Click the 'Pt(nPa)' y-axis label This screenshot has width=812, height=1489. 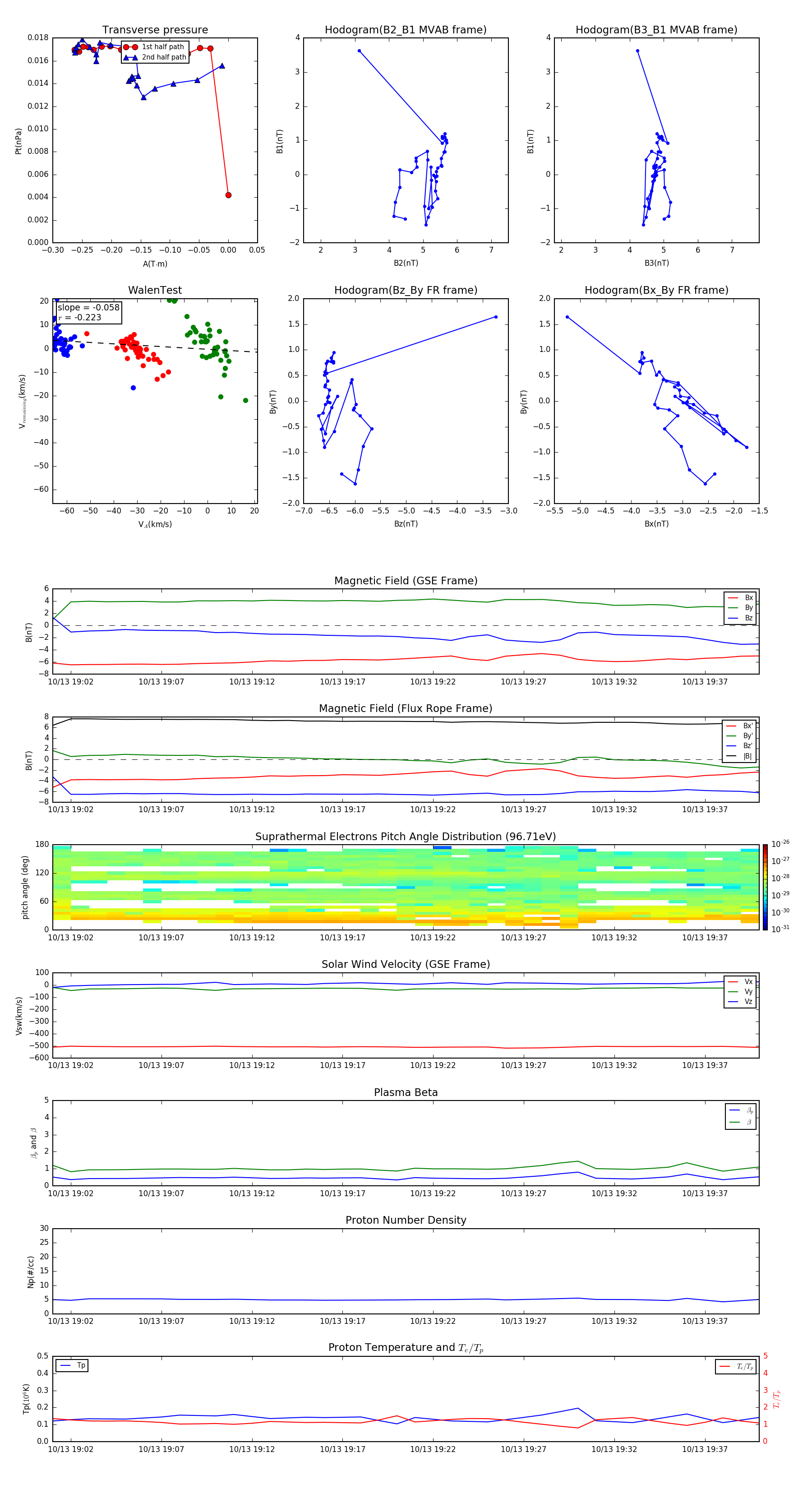18,140
